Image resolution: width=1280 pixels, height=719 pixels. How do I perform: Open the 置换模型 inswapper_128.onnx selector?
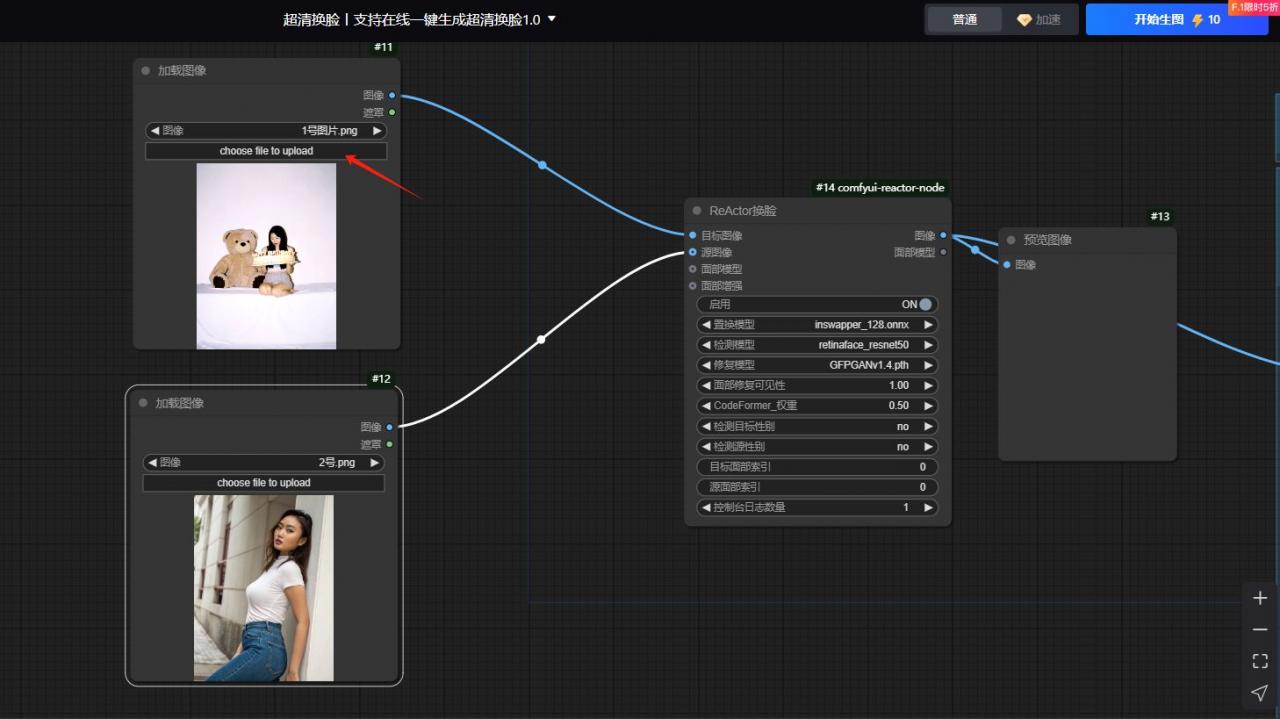coord(817,325)
